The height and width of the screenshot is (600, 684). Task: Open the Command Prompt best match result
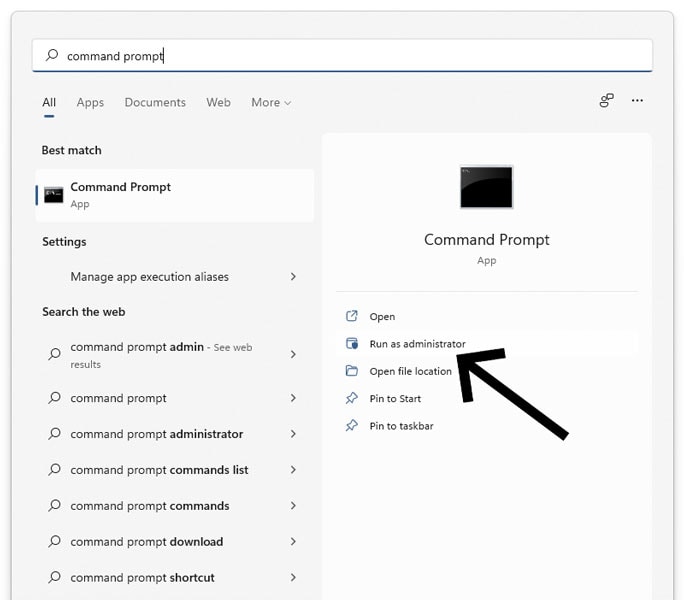pyautogui.click(x=174, y=195)
